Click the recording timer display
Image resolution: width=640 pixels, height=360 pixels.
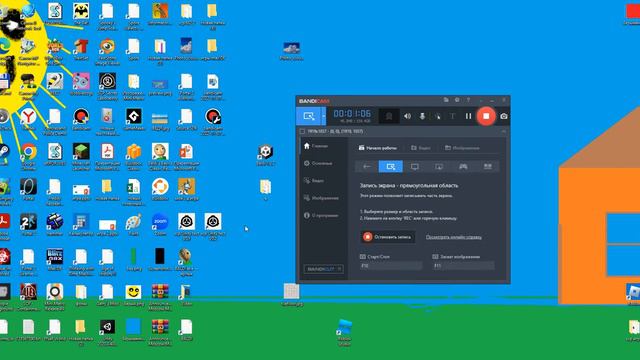pos(352,114)
